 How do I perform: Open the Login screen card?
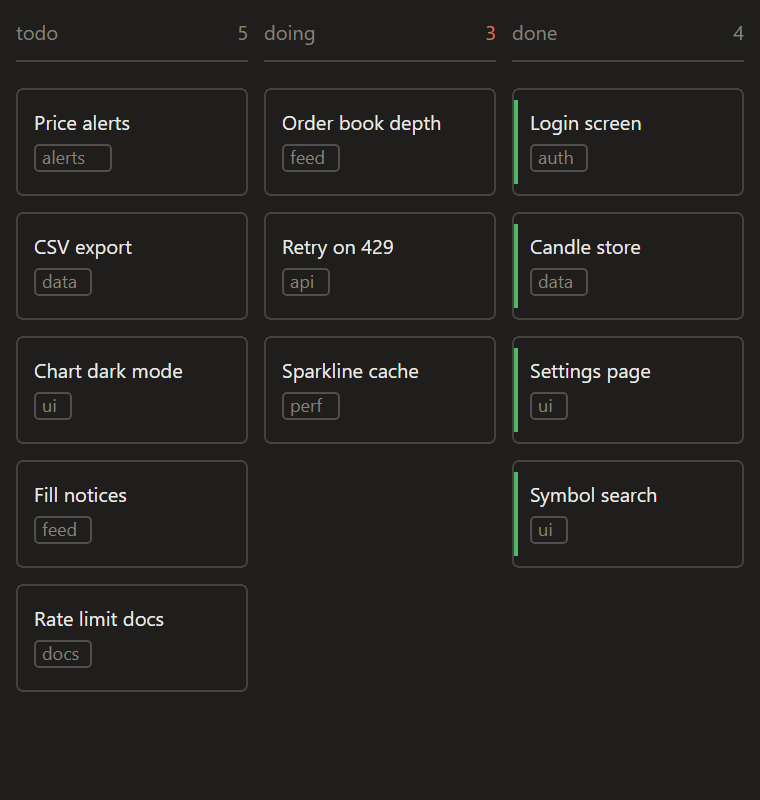[628, 142]
